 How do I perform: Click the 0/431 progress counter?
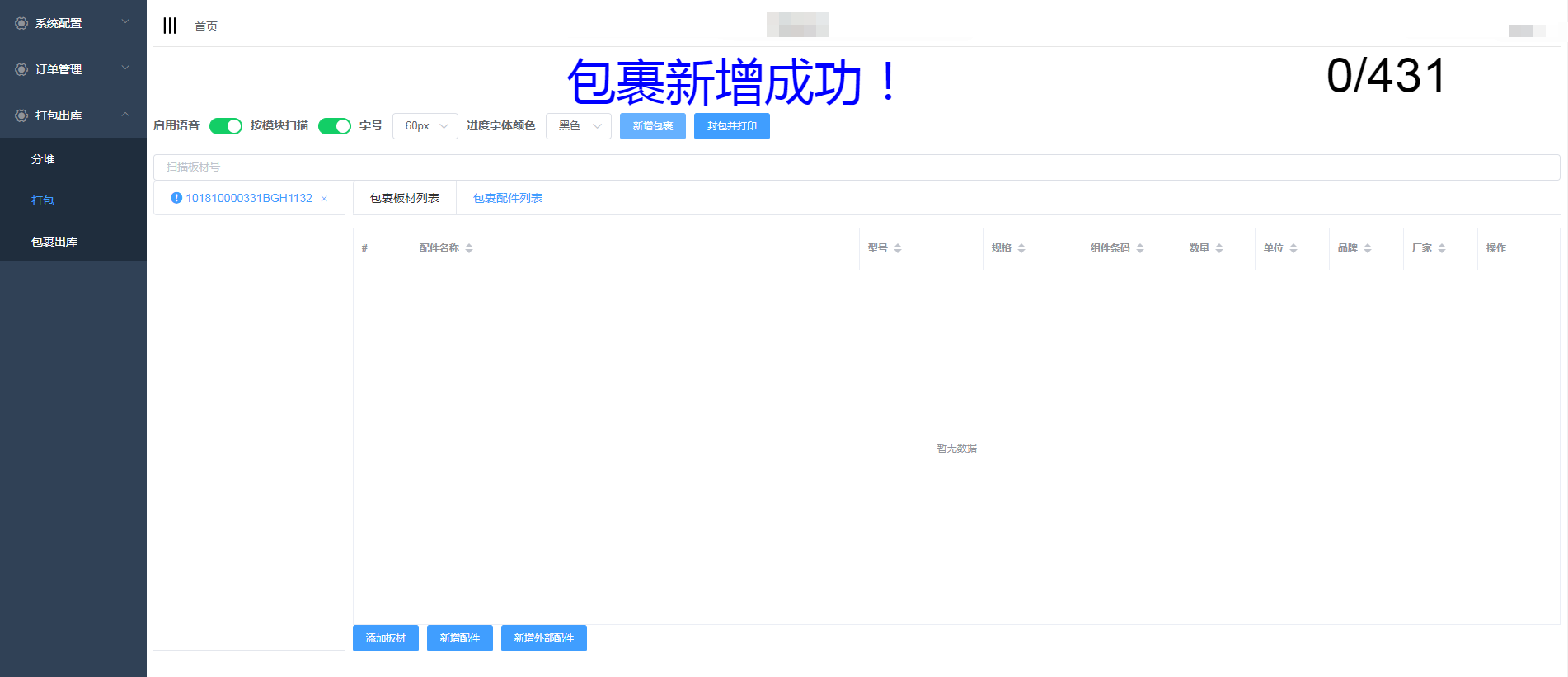(x=1387, y=76)
